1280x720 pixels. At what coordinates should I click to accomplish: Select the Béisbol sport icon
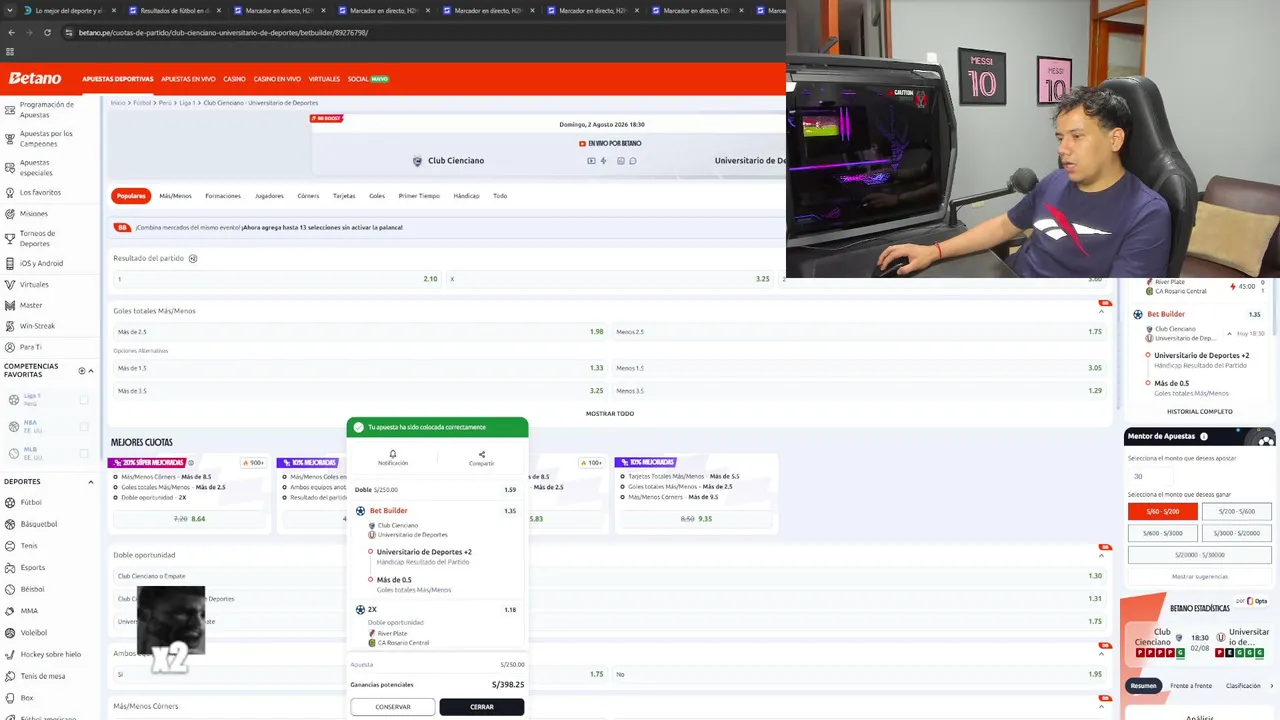10,589
